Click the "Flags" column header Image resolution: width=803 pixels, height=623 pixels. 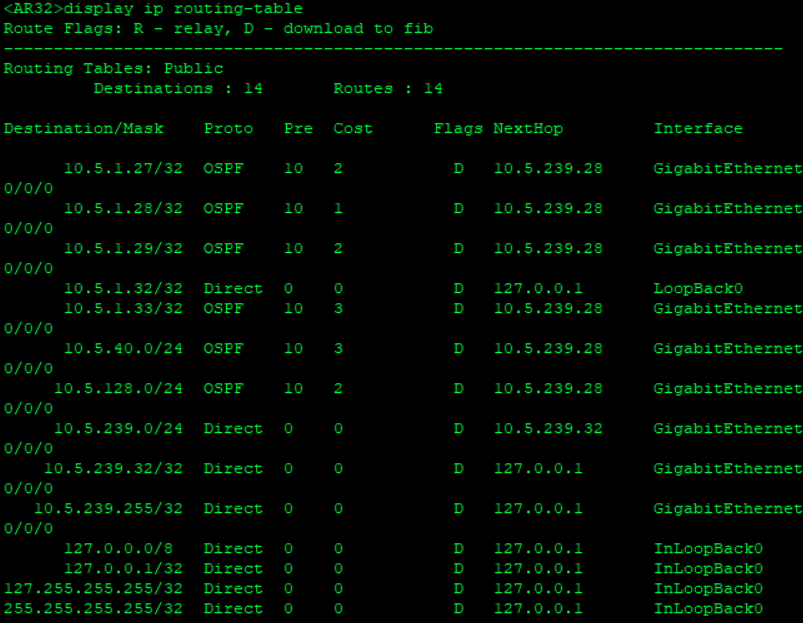tap(458, 128)
